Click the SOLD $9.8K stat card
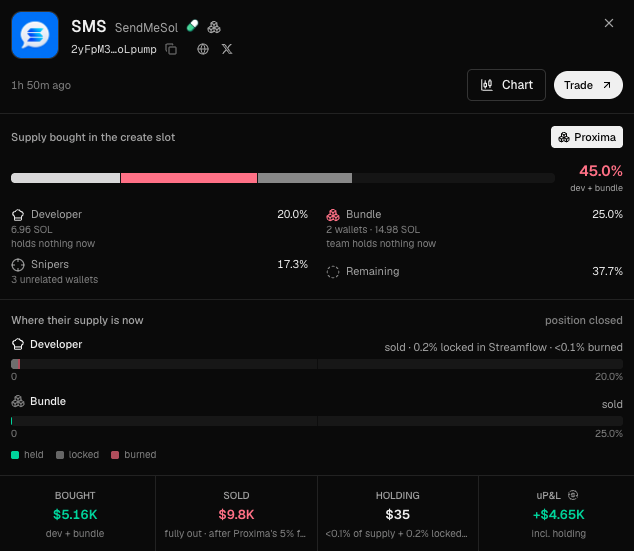Image resolution: width=634 pixels, height=551 pixels. click(x=236, y=513)
